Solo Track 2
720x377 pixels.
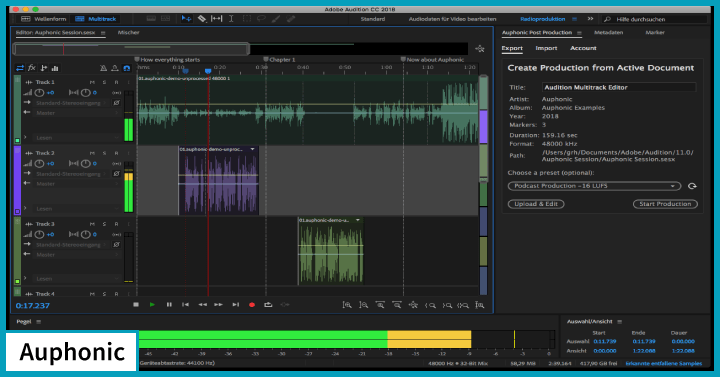coord(104,153)
